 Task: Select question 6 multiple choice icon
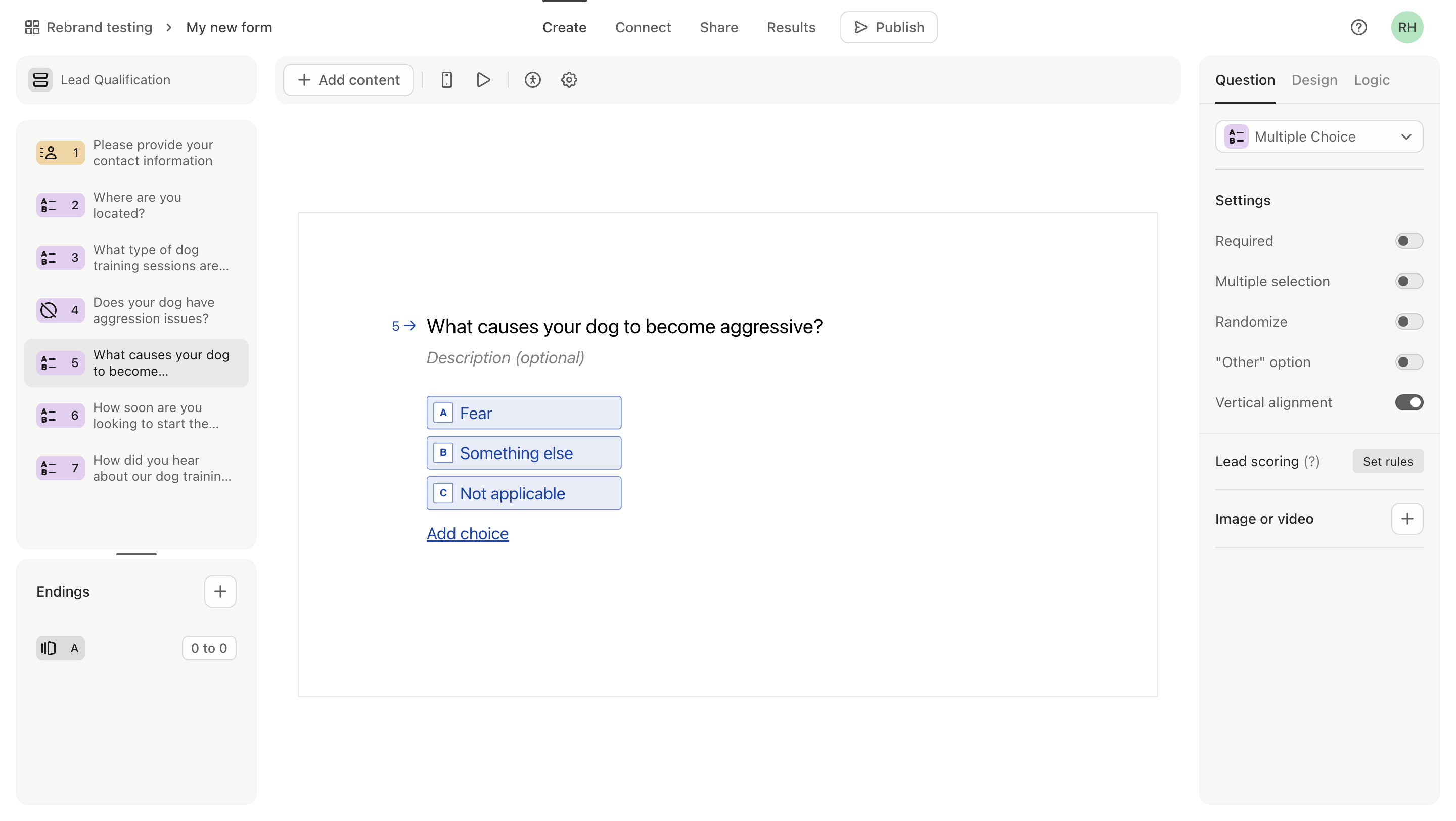click(61, 416)
